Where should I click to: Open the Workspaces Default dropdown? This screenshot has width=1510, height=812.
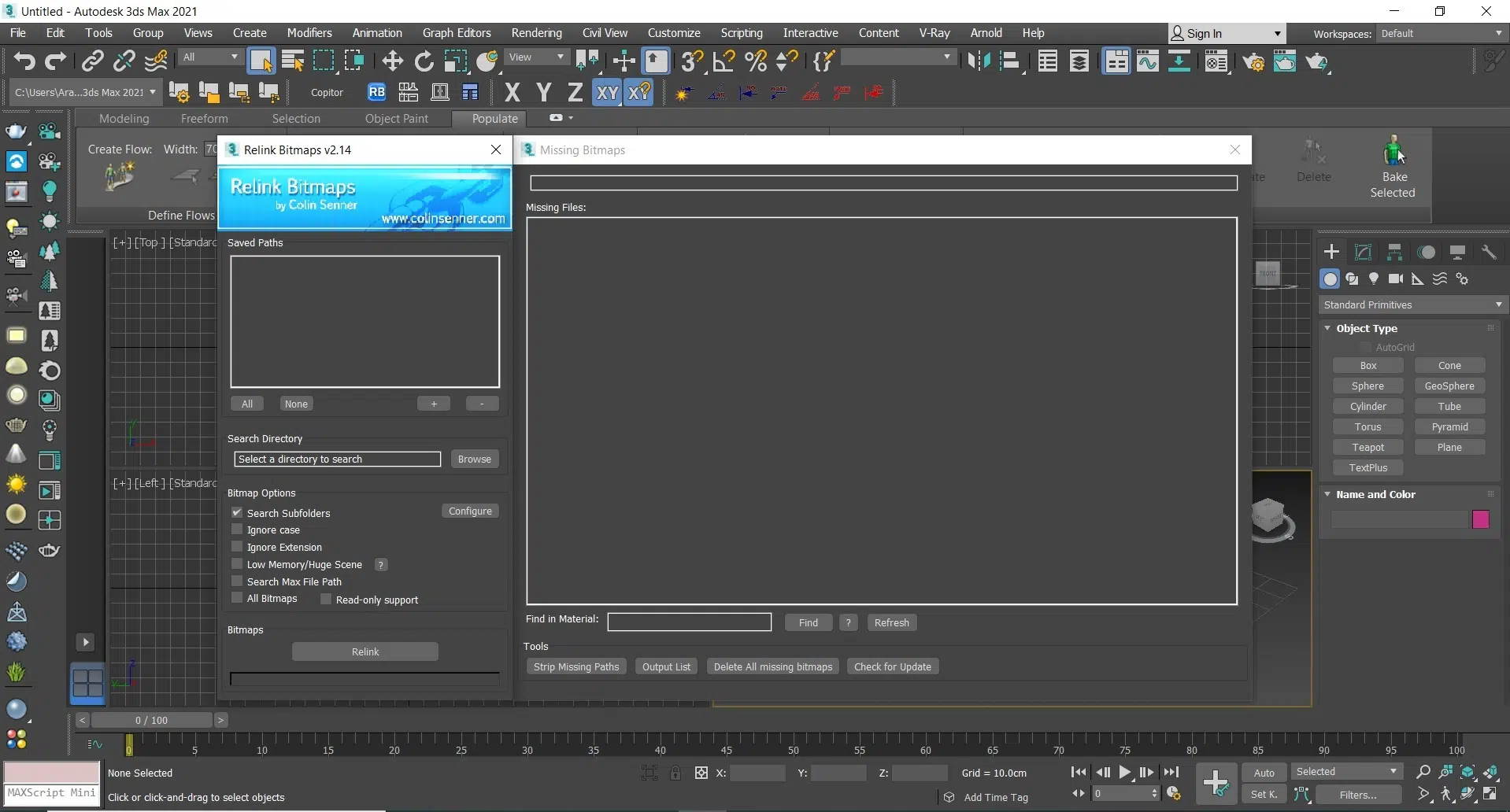[1441, 33]
